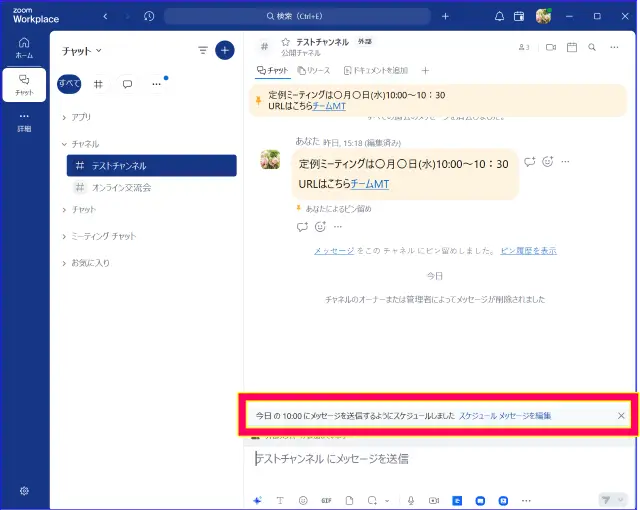Select the チャット icon in left sidebar
This screenshot has height=510, width=640.
tap(24, 85)
